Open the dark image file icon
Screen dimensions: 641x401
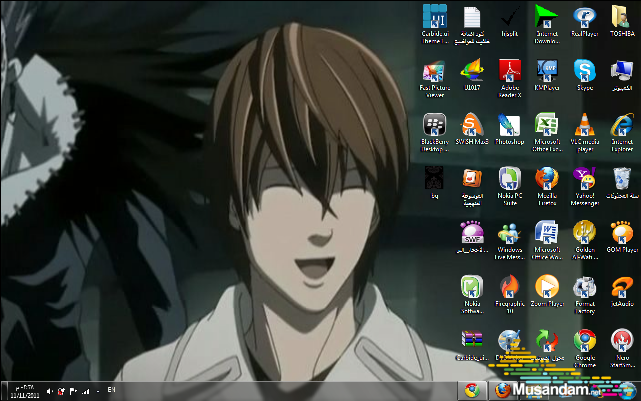click(x=434, y=182)
